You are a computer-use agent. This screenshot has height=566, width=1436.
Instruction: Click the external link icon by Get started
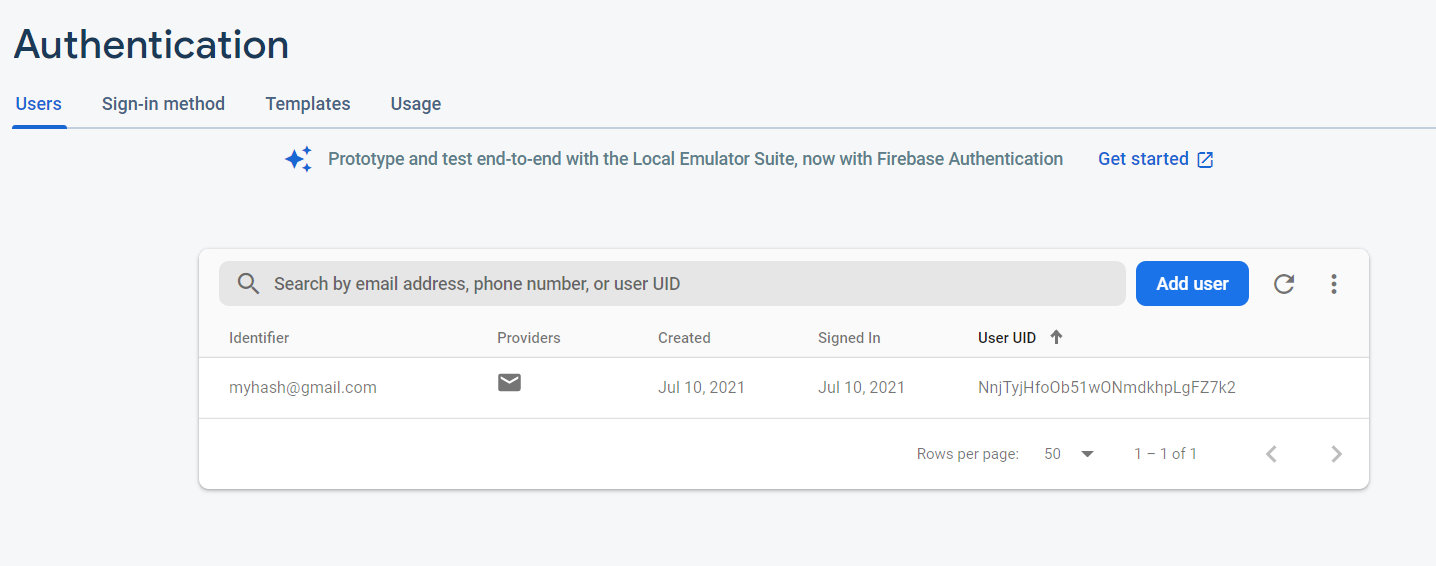click(x=1206, y=160)
